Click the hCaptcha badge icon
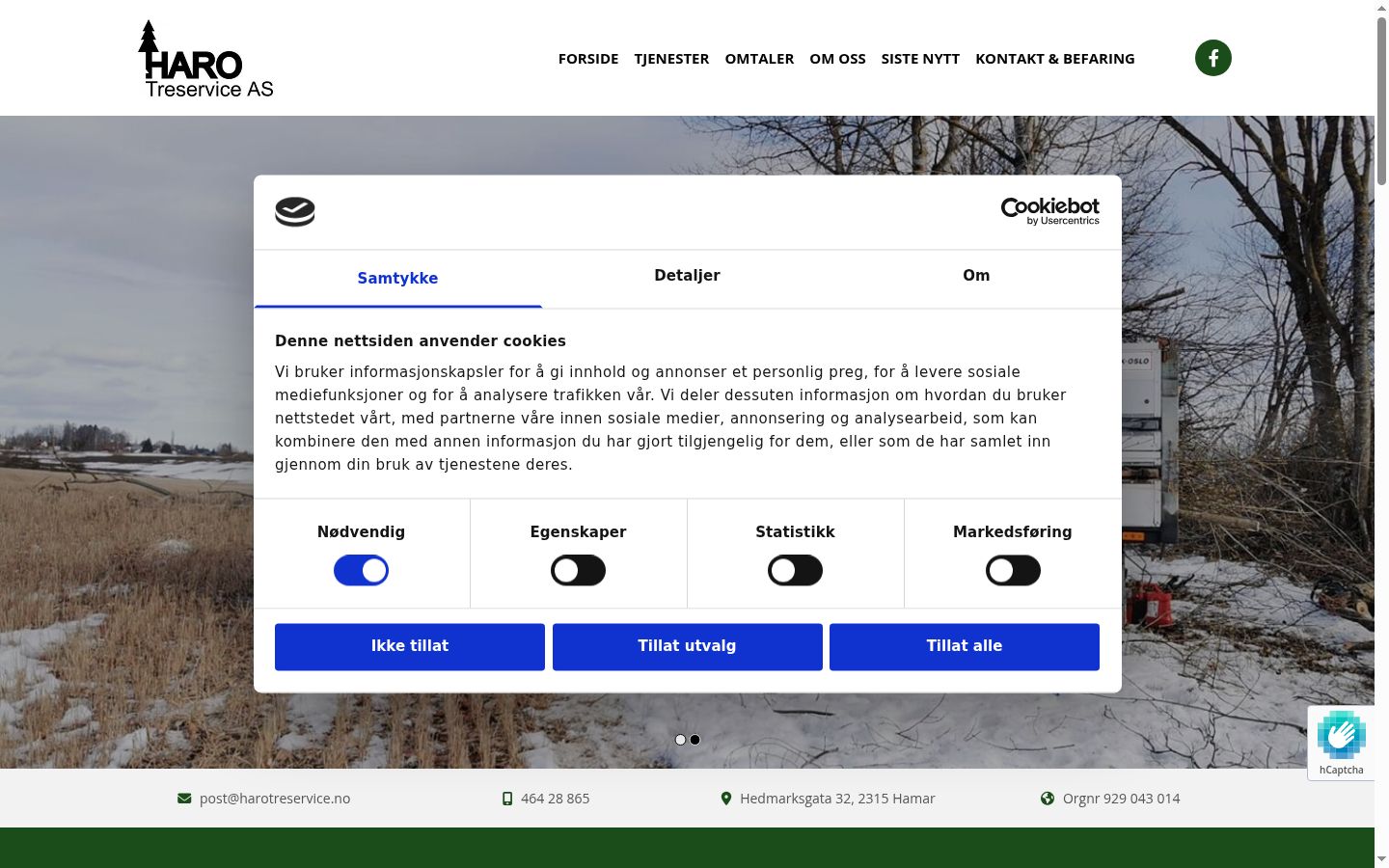The width and height of the screenshot is (1389, 868). tap(1341, 736)
